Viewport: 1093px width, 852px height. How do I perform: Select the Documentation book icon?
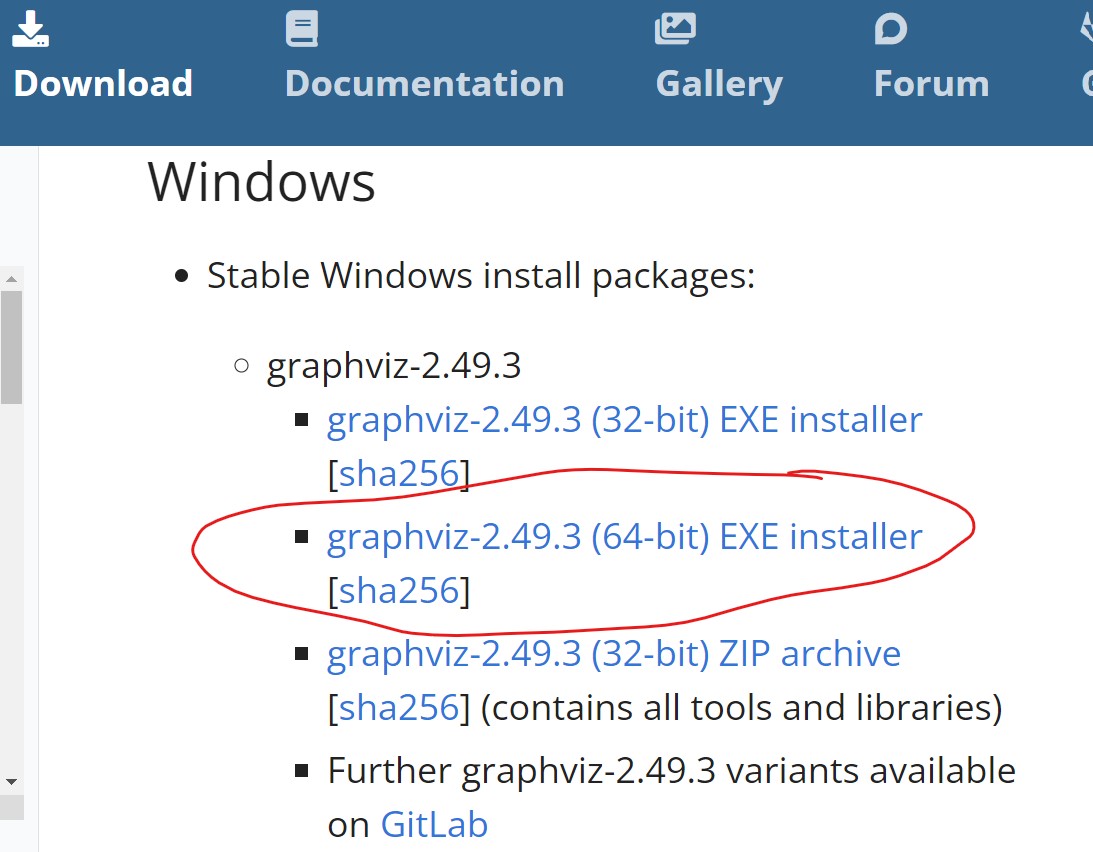click(301, 28)
